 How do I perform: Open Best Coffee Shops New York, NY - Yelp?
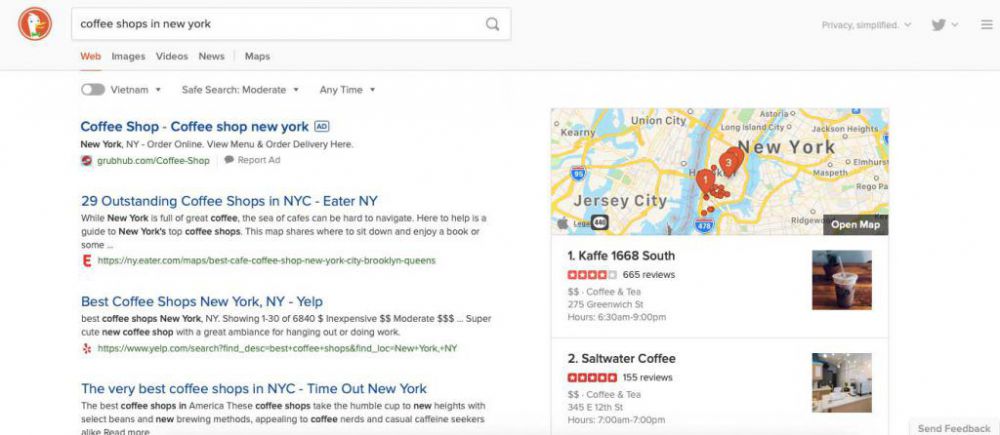click(202, 301)
